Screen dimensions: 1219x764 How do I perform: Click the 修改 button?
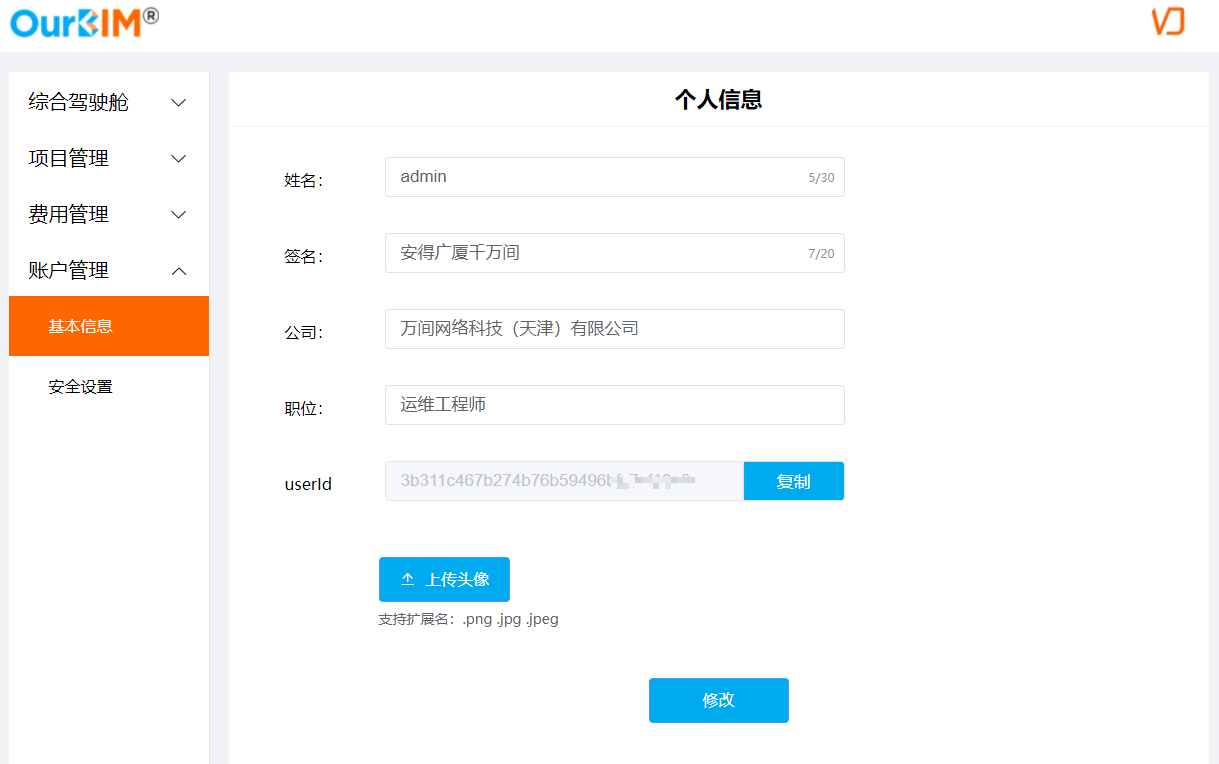pos(719,700)
